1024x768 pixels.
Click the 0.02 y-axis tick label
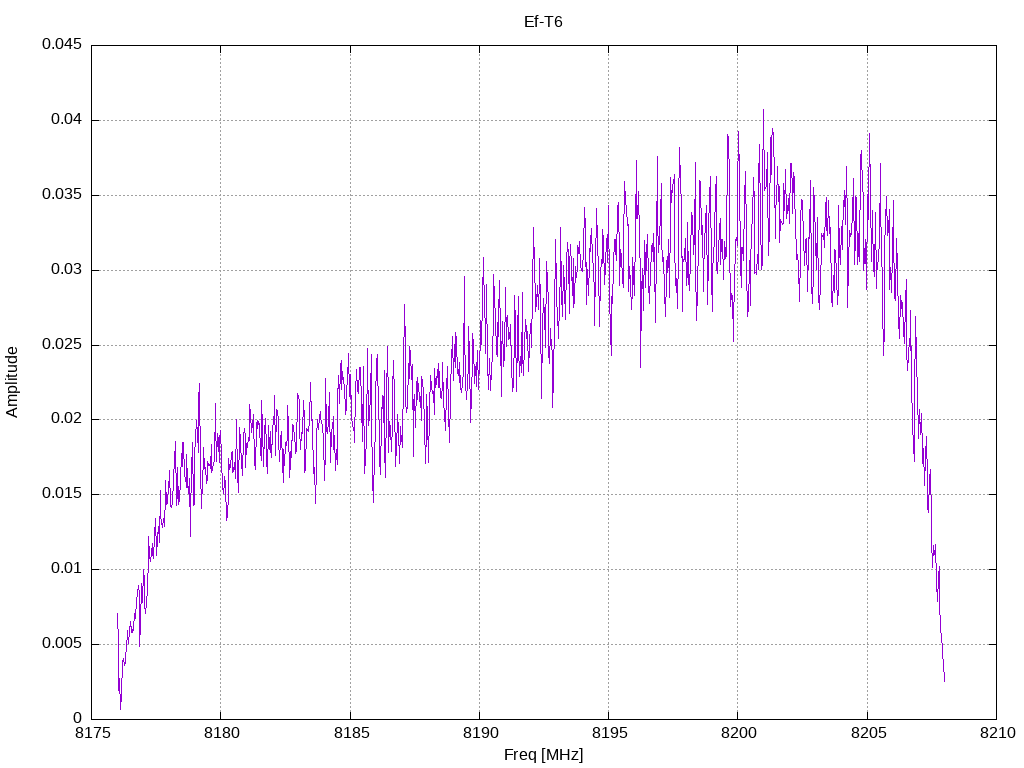coord(67,419)
